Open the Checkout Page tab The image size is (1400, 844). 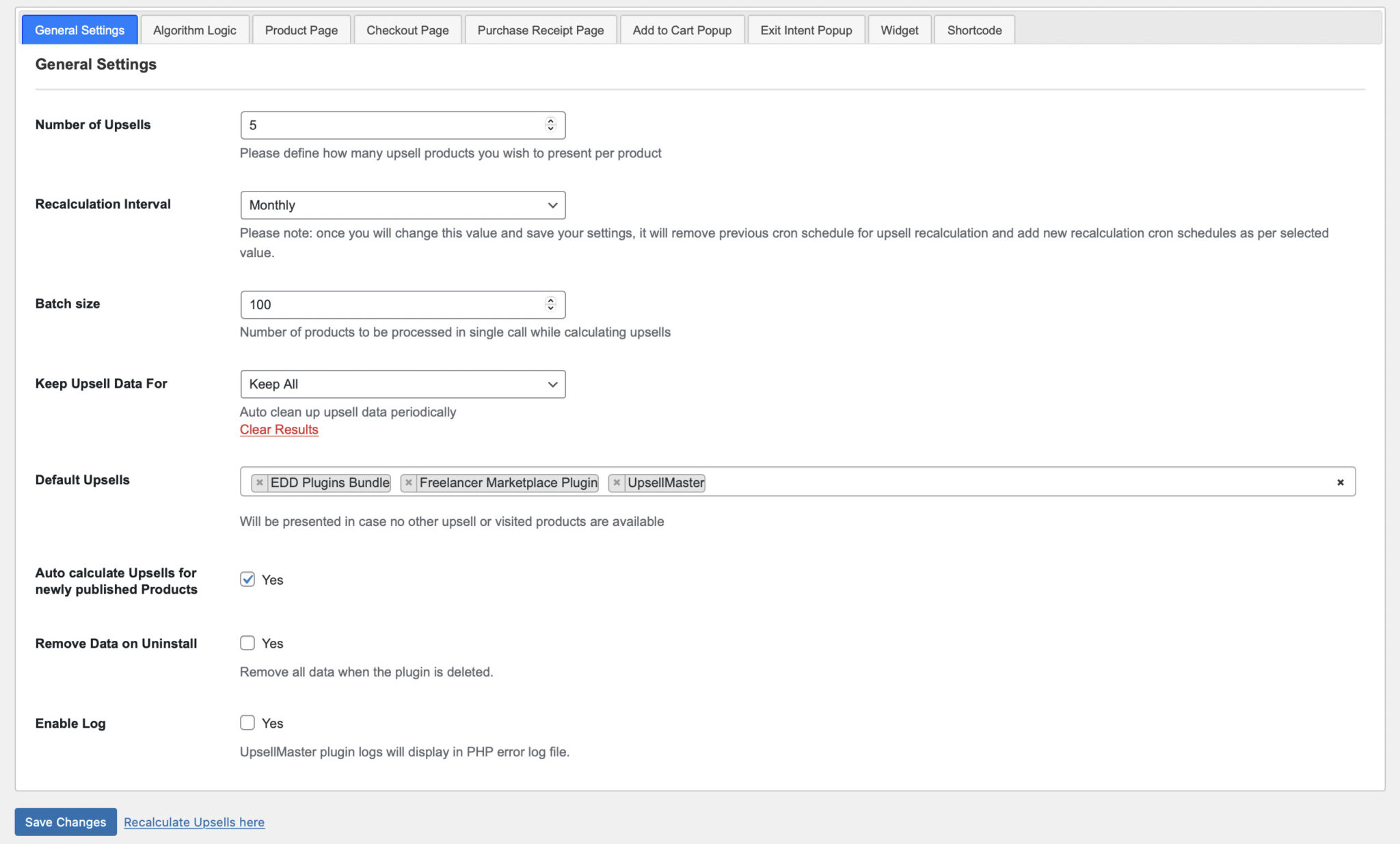[x=407, y=30]
